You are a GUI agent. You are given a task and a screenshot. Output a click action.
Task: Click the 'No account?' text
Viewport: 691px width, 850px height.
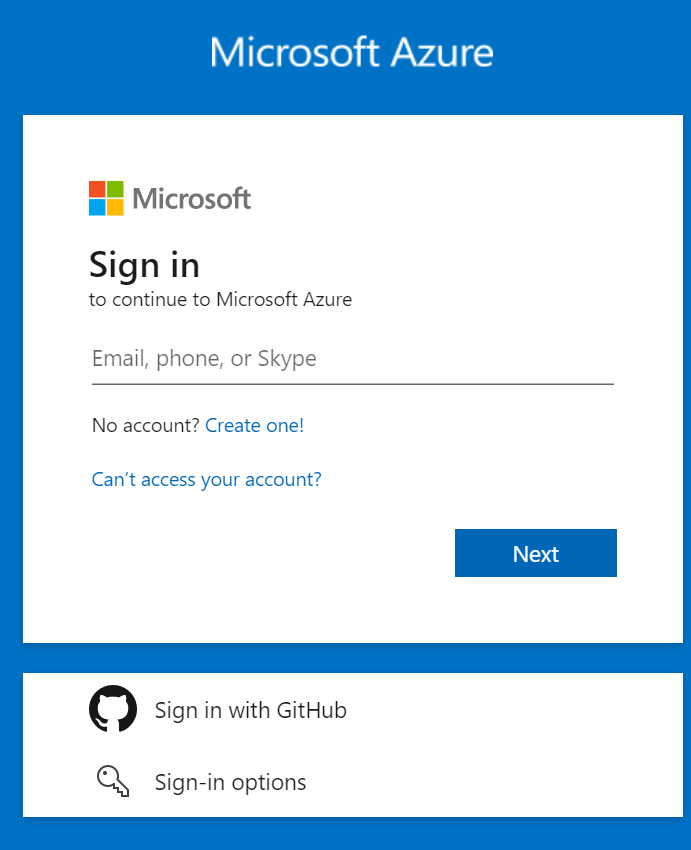click(x=146, y=426)
